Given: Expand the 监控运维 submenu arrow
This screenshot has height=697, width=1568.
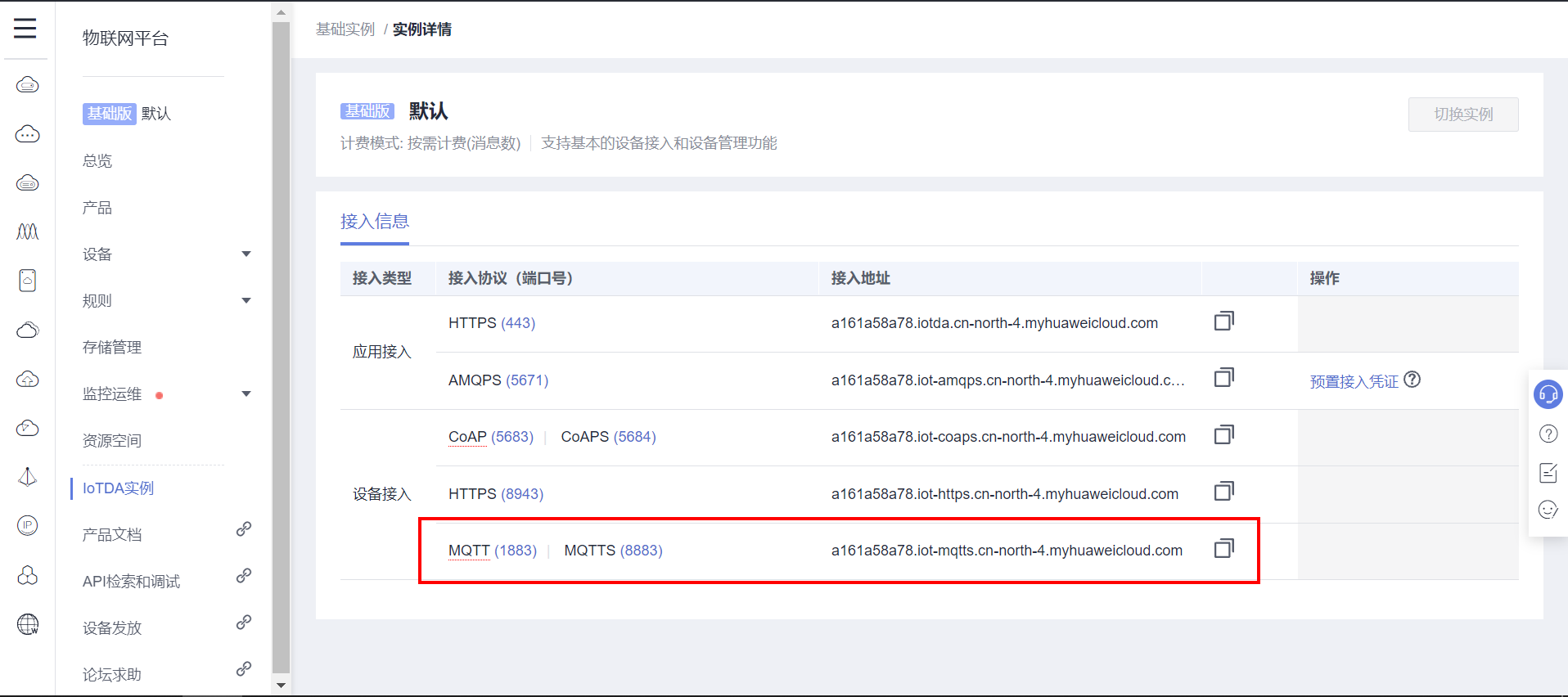Looking at the screenshot, I should pyautogui.click(x=246, y=394).
